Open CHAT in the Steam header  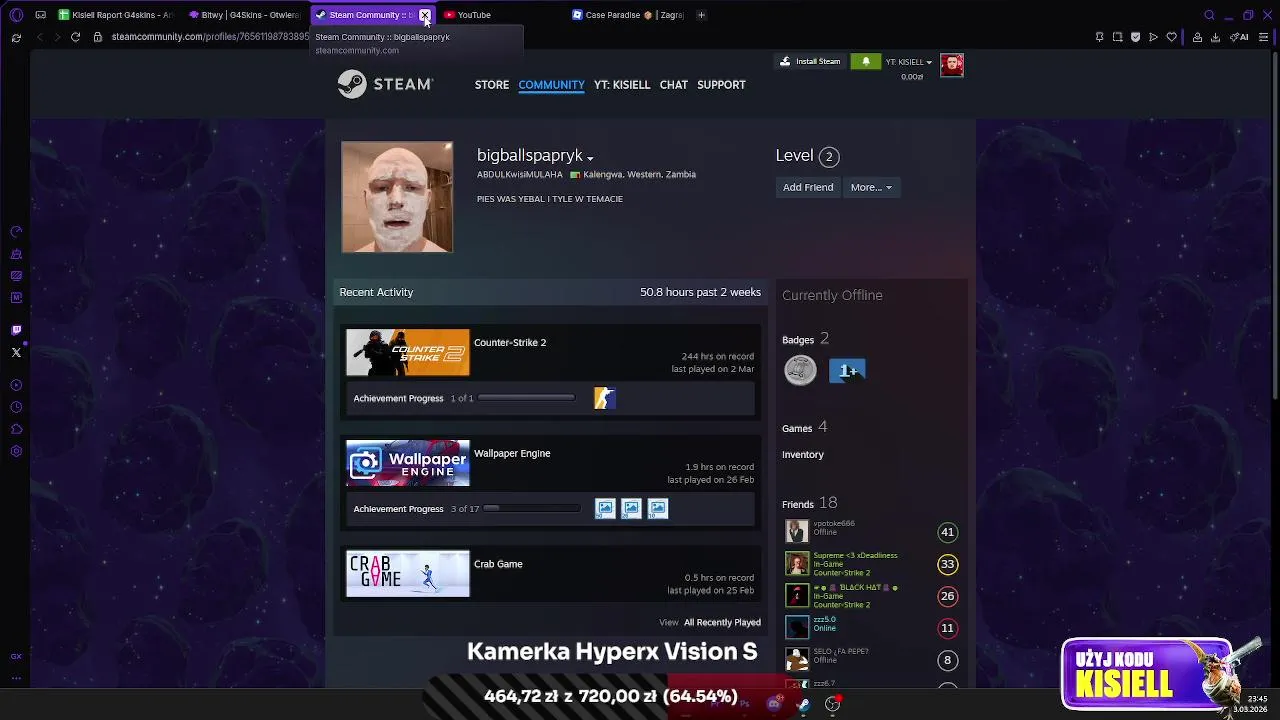click(673, 85)
